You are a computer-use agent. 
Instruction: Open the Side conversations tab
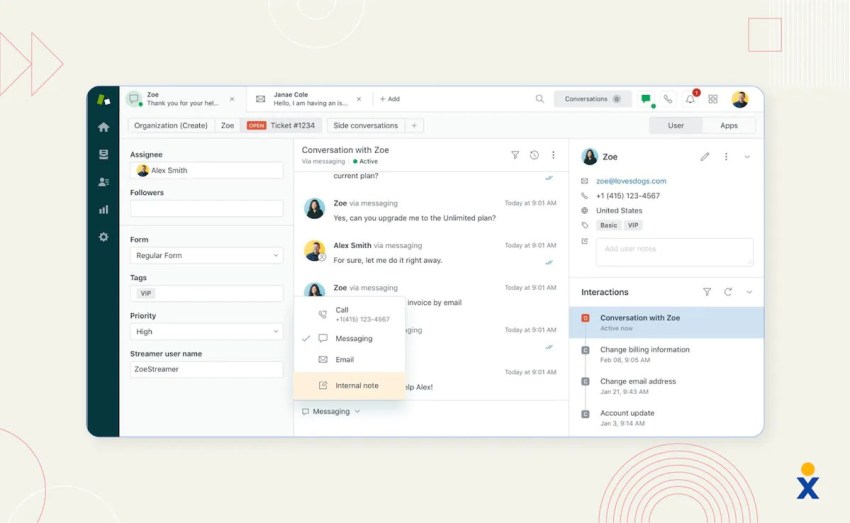click(x=365, y=126)
